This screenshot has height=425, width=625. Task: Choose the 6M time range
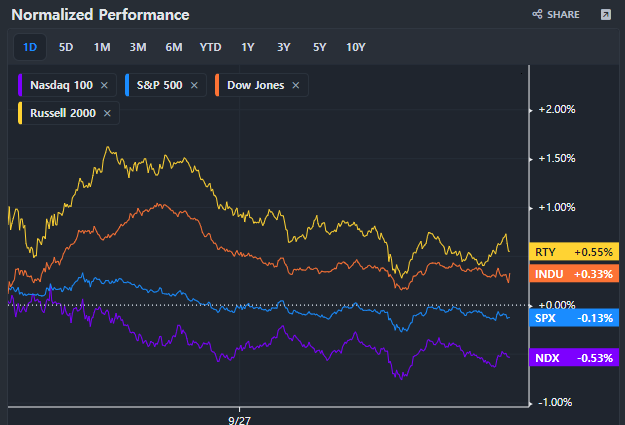(174, 47)
